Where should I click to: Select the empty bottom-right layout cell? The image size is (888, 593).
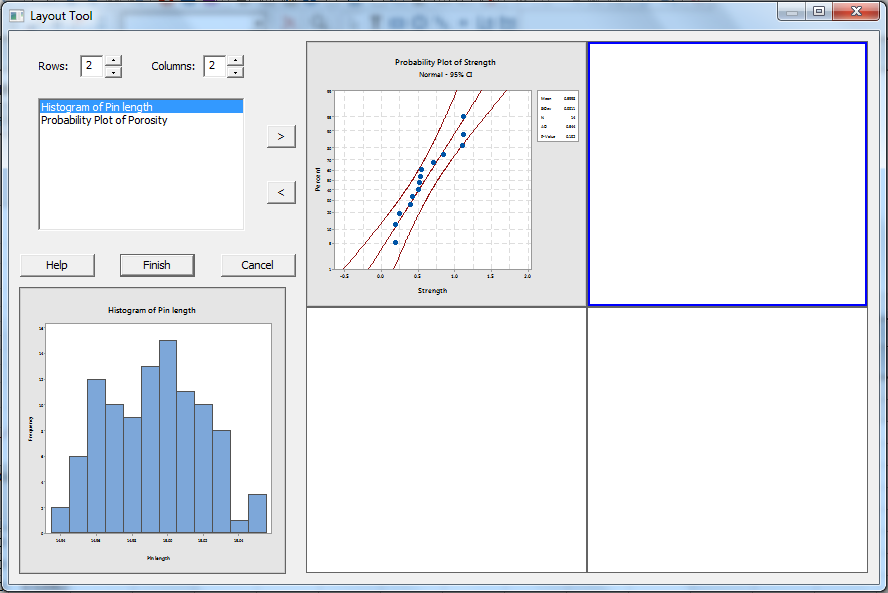click(x=727, y=440)
